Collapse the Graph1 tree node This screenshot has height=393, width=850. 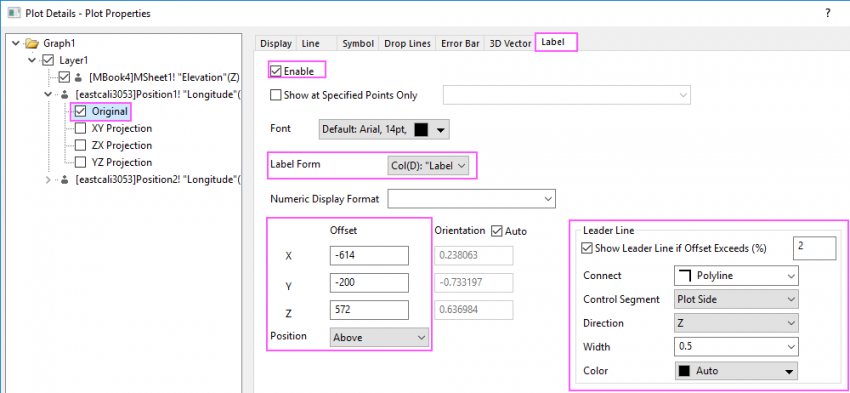pos(15,43)
